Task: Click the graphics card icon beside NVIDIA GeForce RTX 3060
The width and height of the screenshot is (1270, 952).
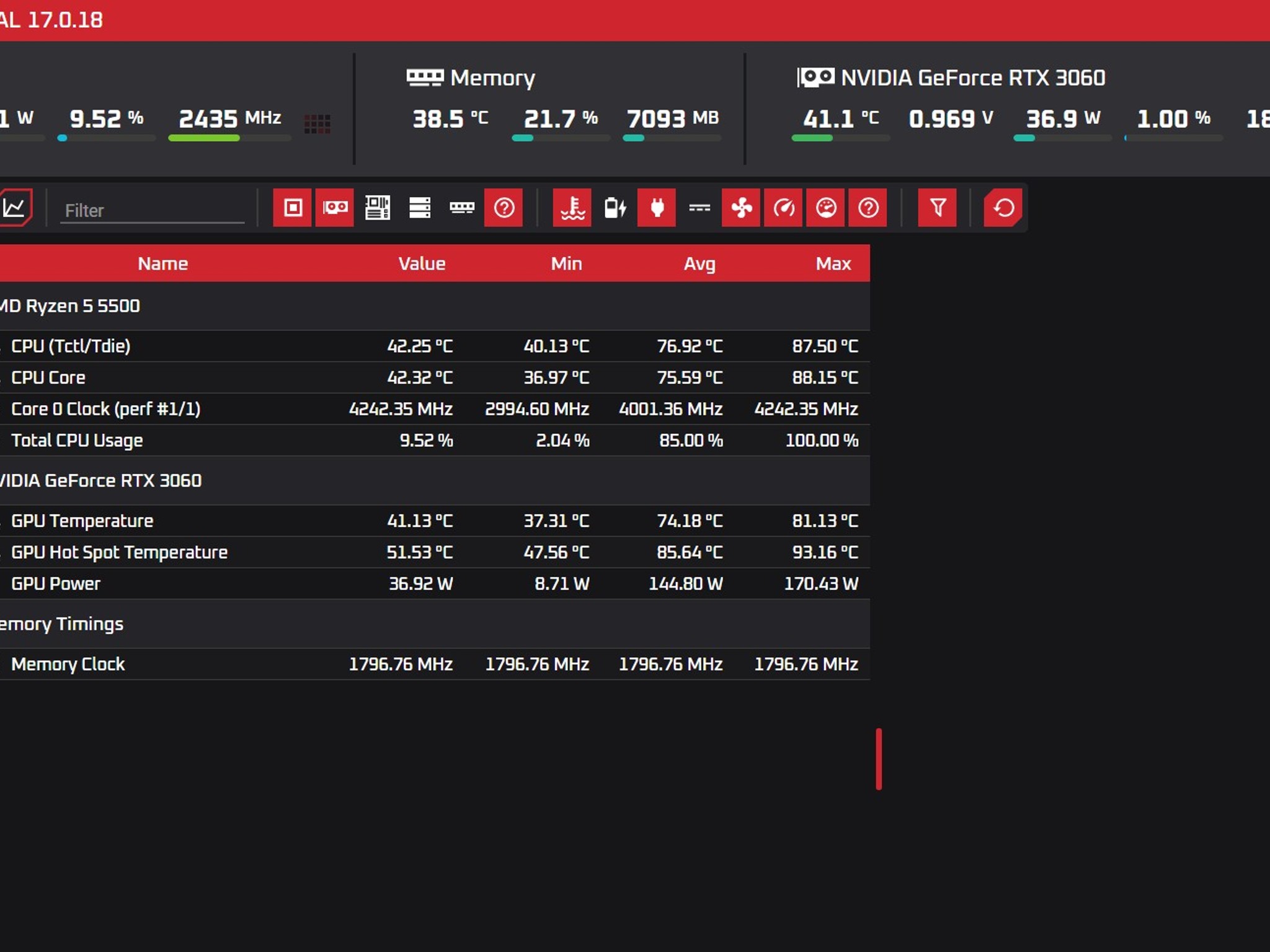Action: 815,77
